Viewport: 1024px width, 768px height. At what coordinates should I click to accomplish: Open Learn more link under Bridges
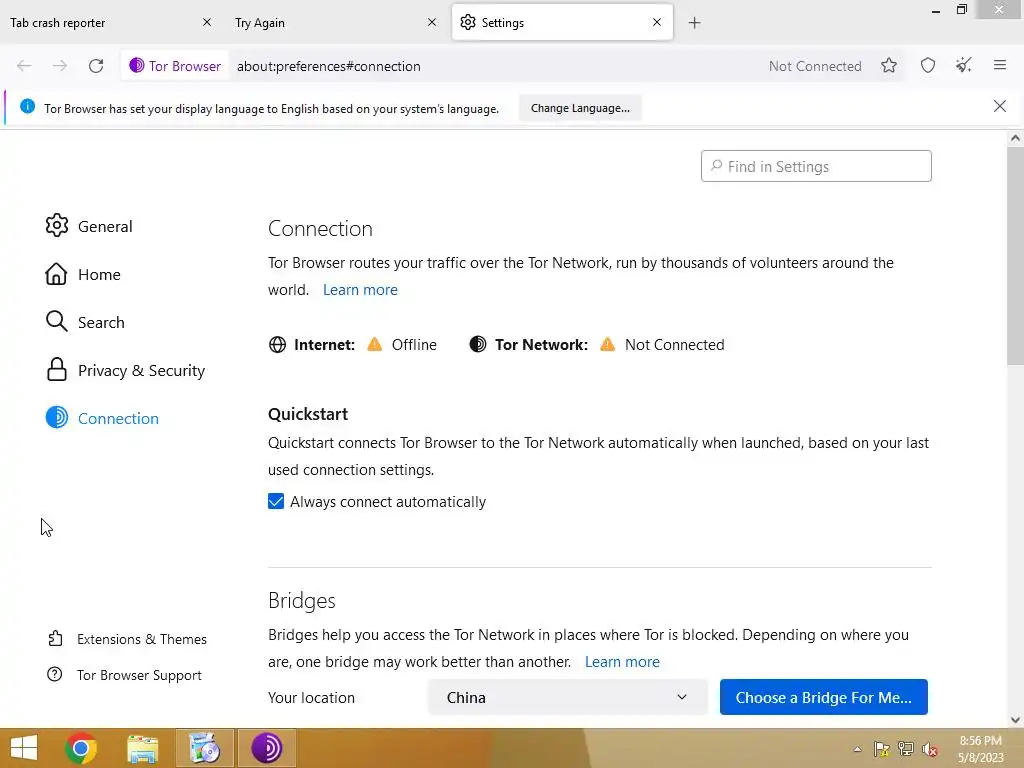(622, 662)
